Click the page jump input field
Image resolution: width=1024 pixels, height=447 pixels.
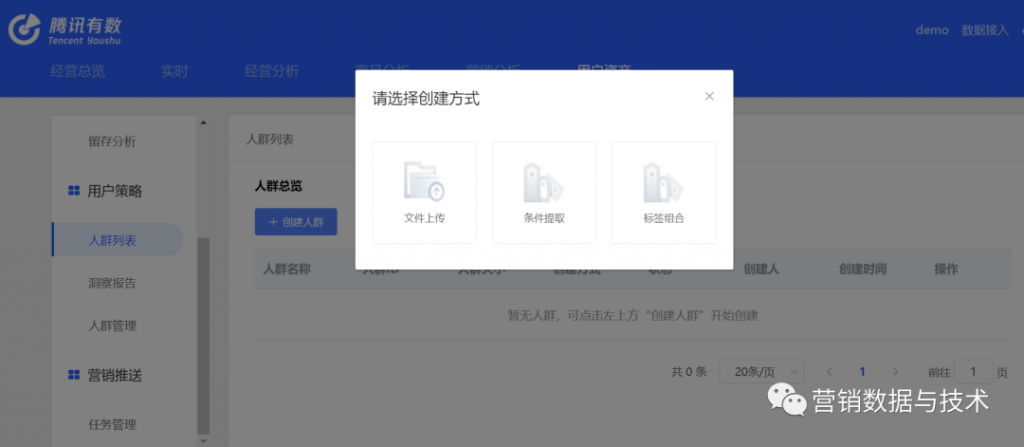[x=973, y=371]
